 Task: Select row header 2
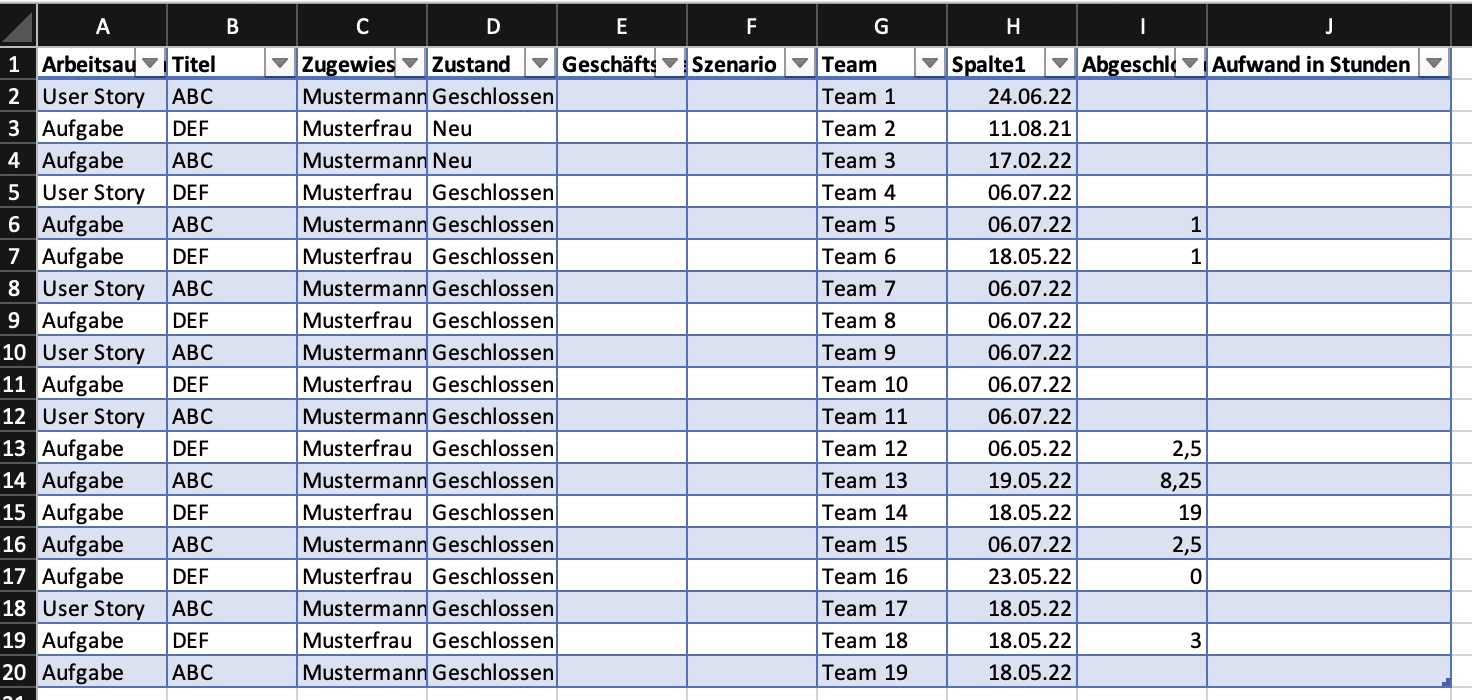19,96
